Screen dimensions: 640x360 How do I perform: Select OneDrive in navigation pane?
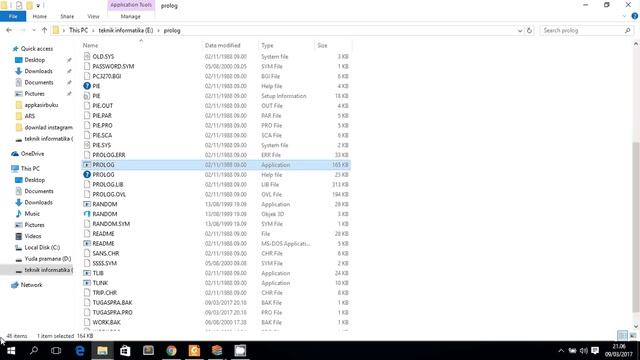click(32, 153)
